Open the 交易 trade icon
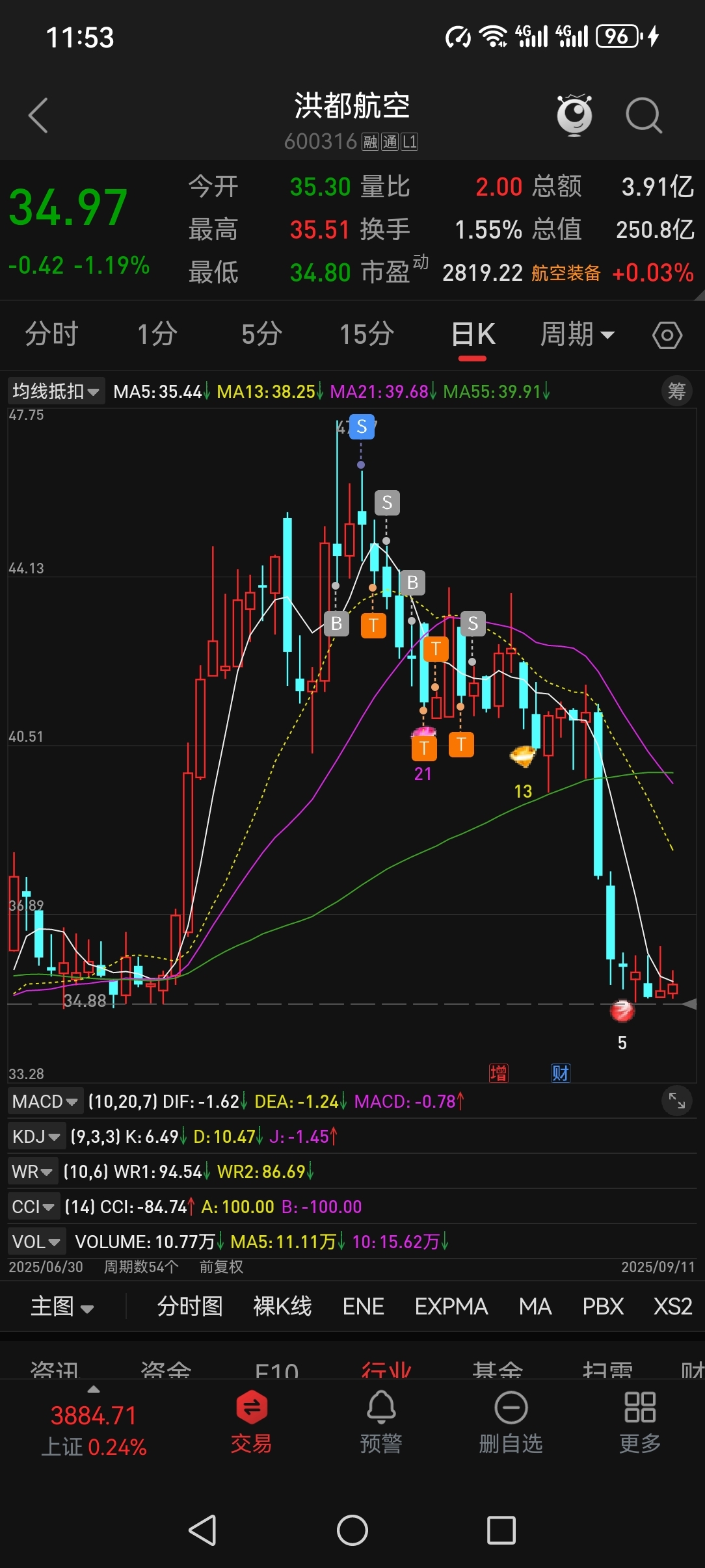 click(251, 1424)
